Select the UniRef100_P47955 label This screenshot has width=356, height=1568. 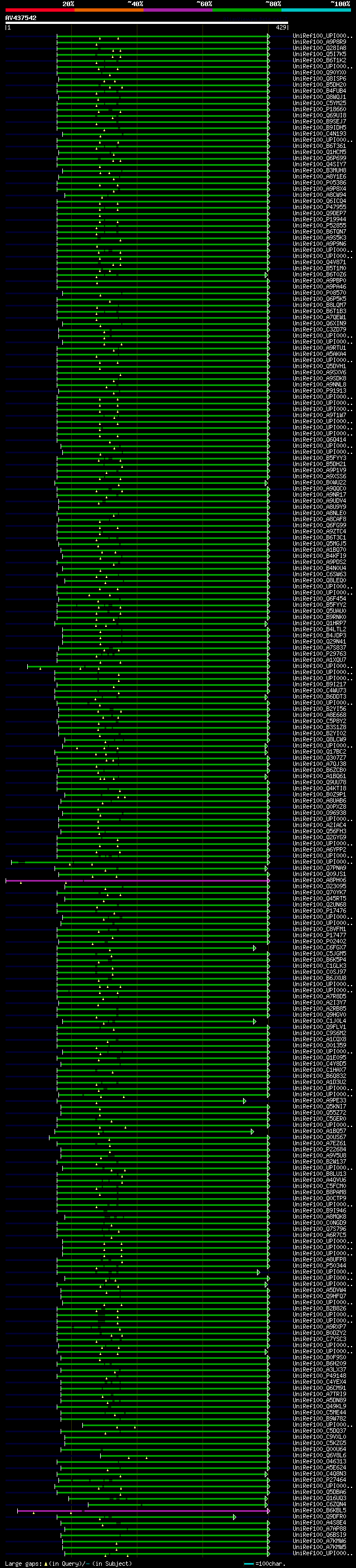click(x=319, y=207)
